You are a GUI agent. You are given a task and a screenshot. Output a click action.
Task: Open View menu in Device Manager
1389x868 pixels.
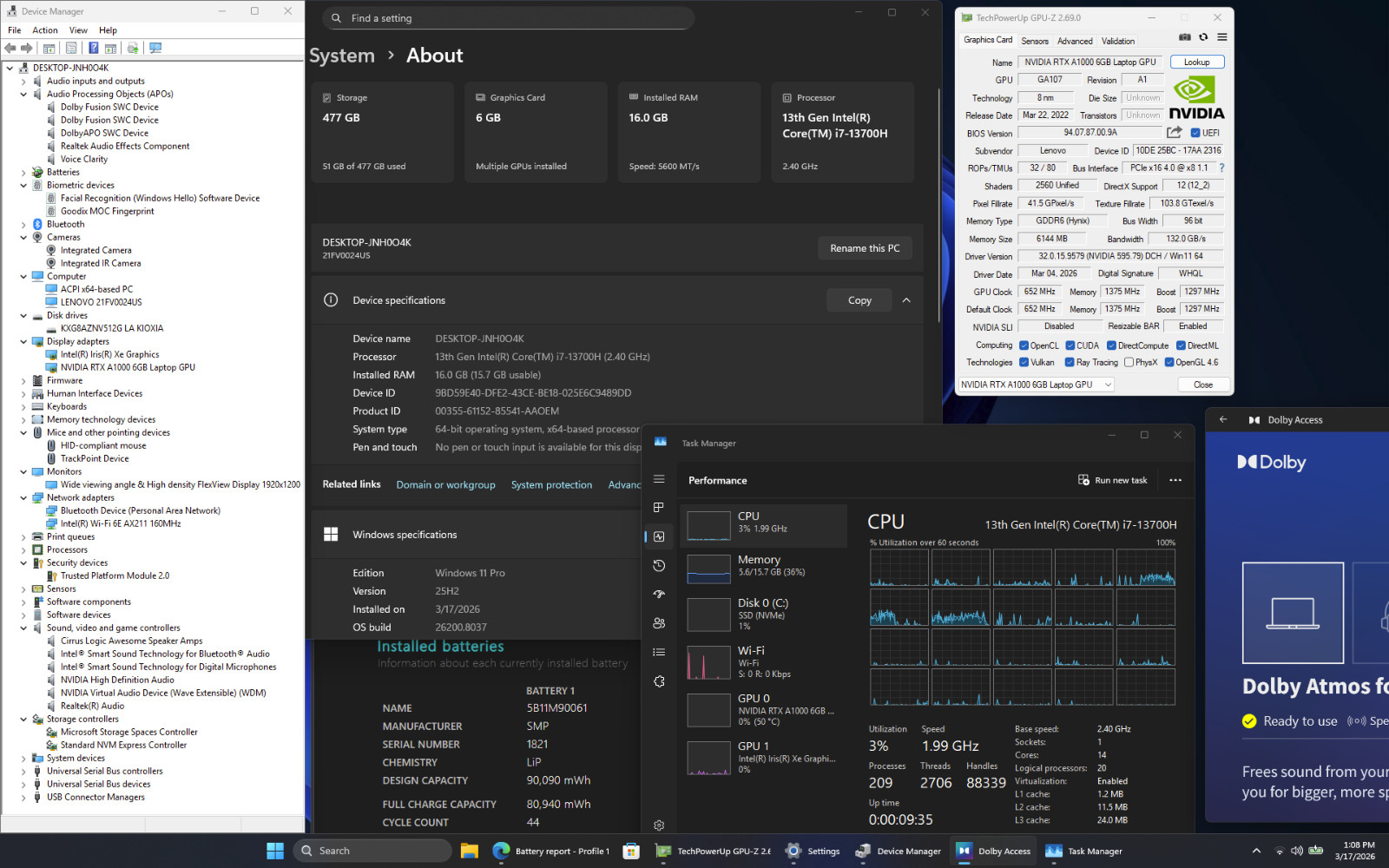(x=78, y=30)
